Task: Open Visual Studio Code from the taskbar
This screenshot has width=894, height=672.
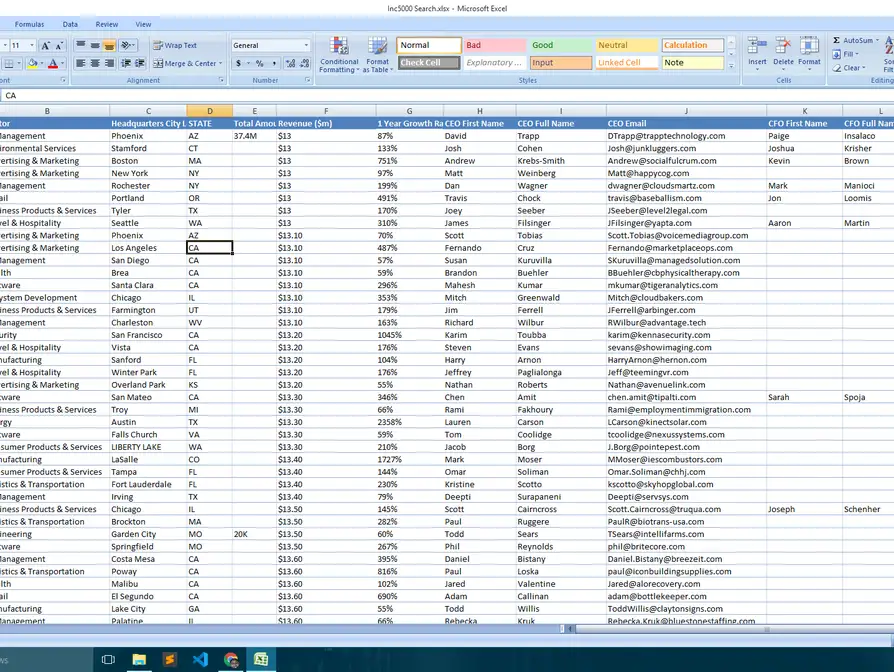Action: (x=200, y=659)
